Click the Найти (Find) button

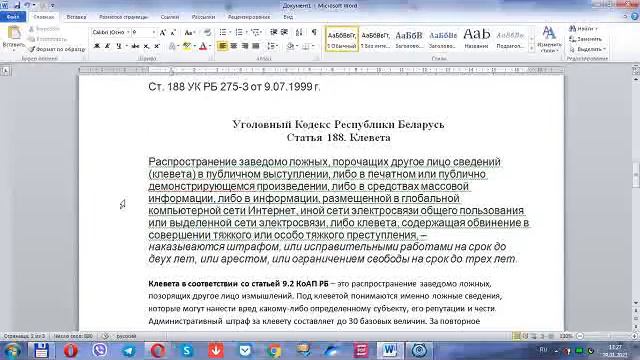[x=583, y=29]
